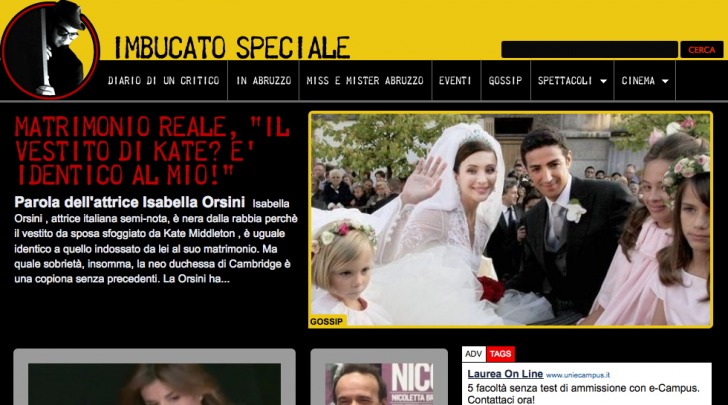Open the Gossip menu item
This screenshot has height=405, width=728.
pyautogui.click(x=505, y=80)
